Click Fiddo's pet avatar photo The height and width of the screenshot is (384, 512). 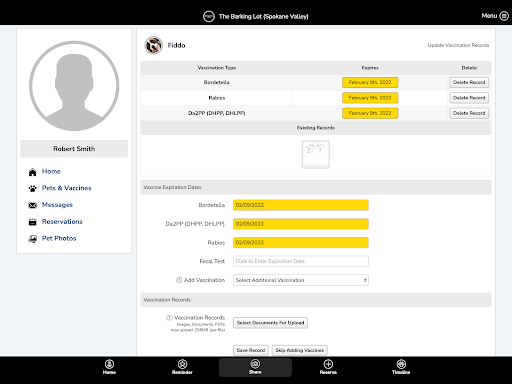point(153,45)
